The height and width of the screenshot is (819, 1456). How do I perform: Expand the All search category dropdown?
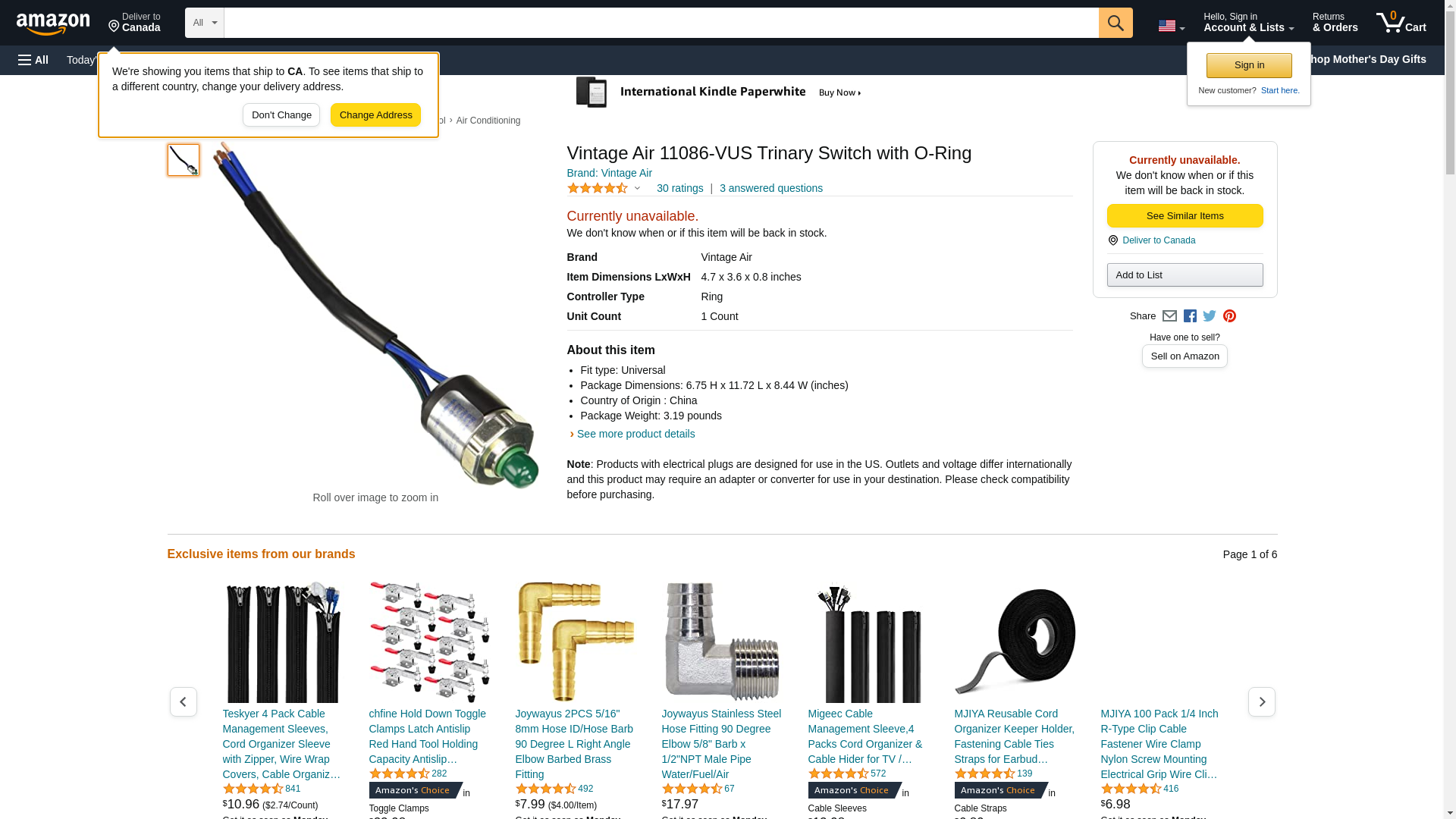[205, 23]
